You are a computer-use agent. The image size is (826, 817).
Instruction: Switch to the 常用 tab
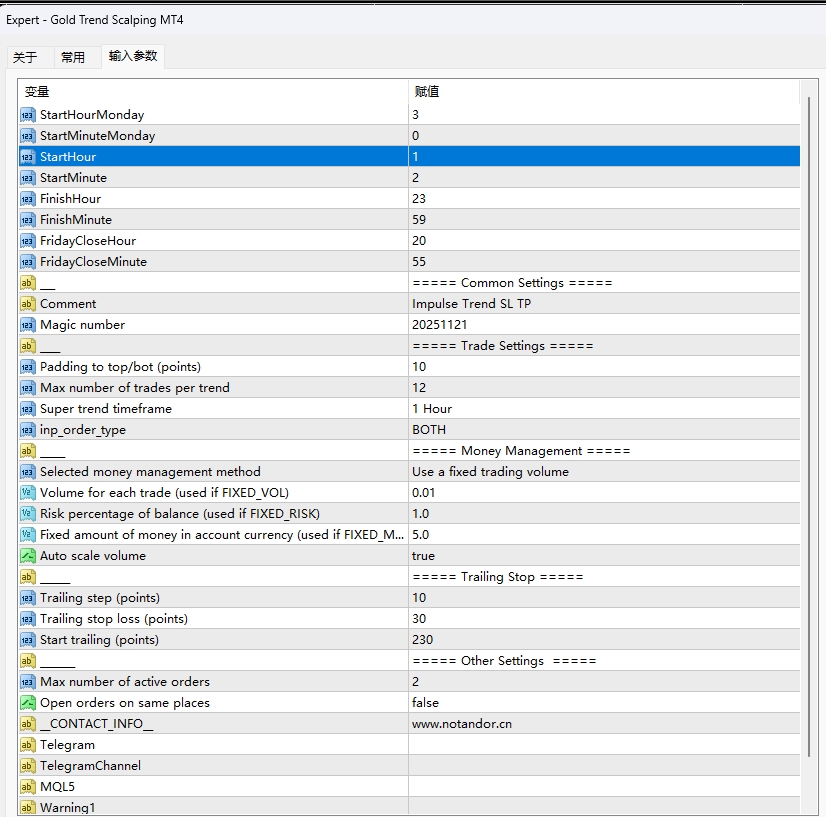pos(73,58)
